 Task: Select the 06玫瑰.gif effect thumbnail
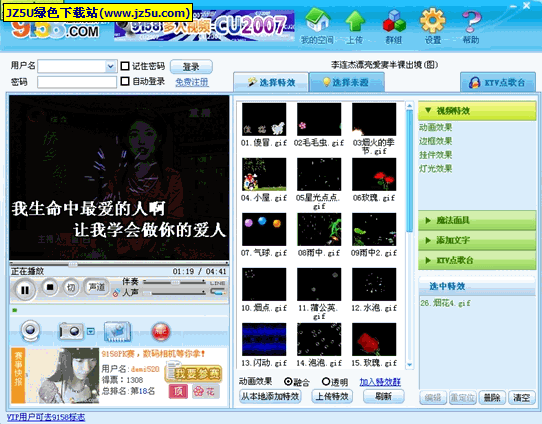(x=374, y=174)
